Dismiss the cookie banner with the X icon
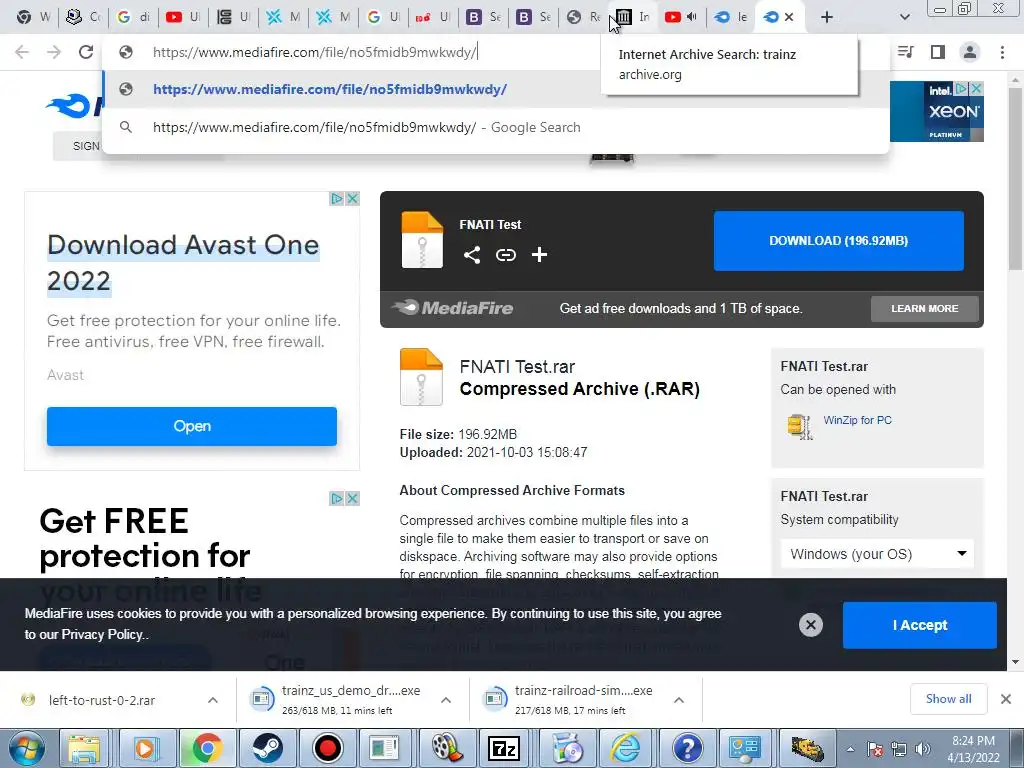1024x768 pixels. 810,625
